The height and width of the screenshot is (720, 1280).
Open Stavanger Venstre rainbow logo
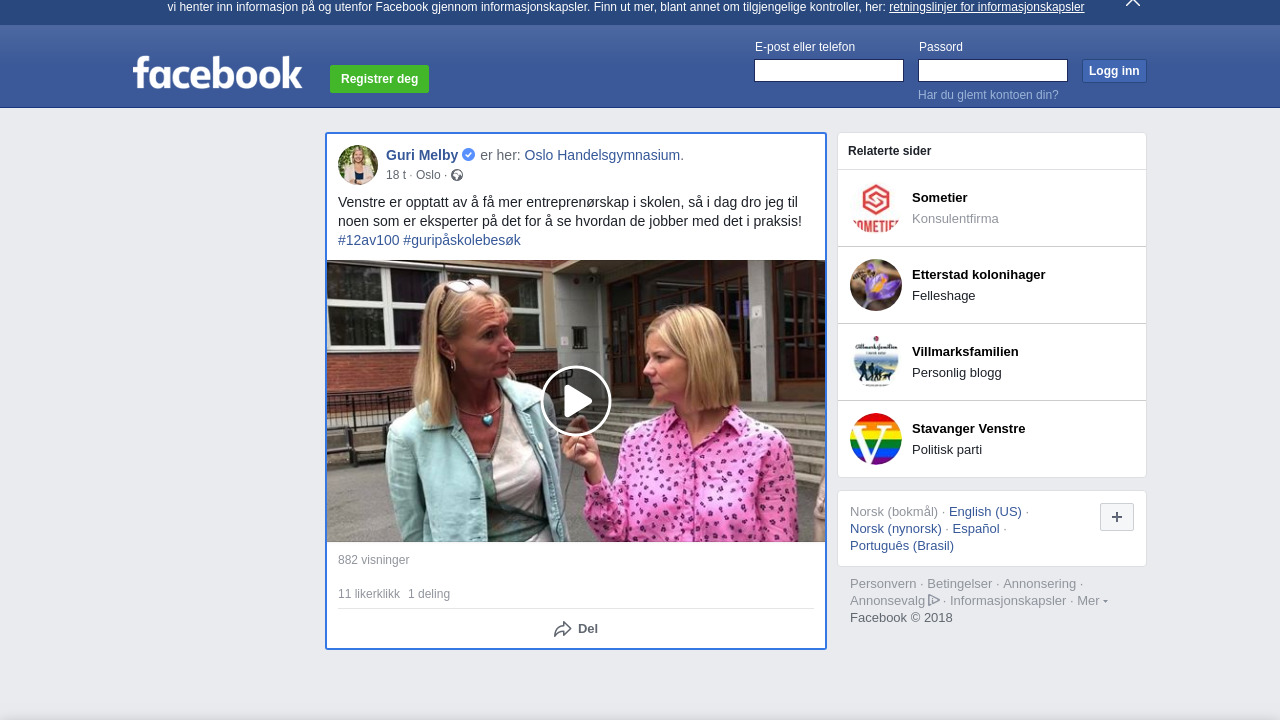[876, 439]
